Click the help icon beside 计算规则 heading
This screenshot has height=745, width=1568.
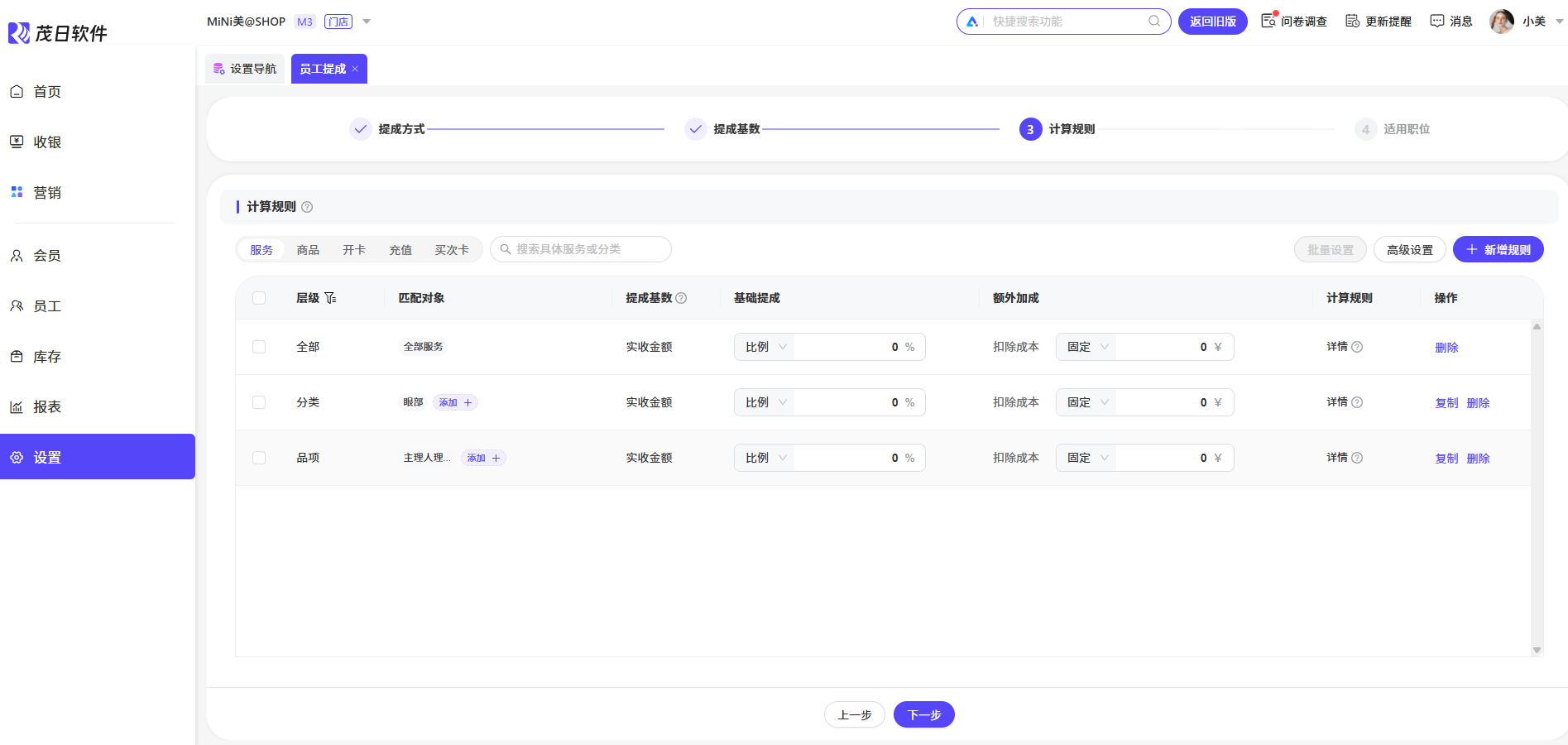click(x=307, y=207)
